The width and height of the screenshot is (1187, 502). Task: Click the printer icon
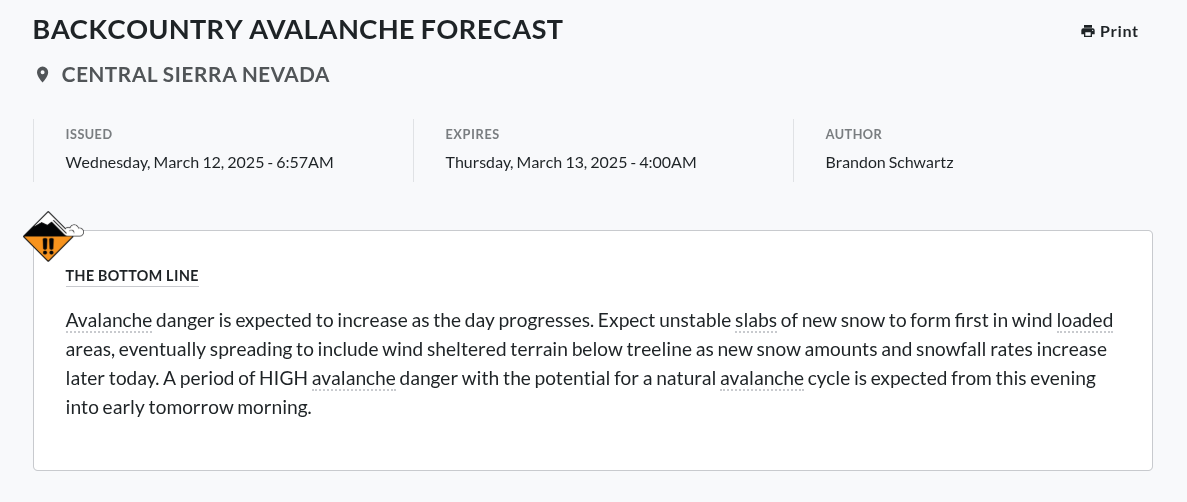click(x=1087, y=31)
